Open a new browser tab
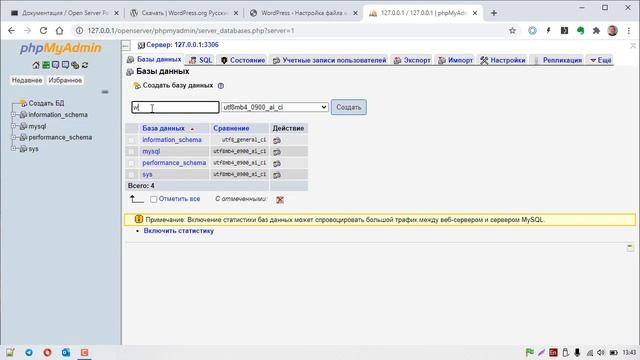This screenshot has width=640, height=360. coord(494,13)
